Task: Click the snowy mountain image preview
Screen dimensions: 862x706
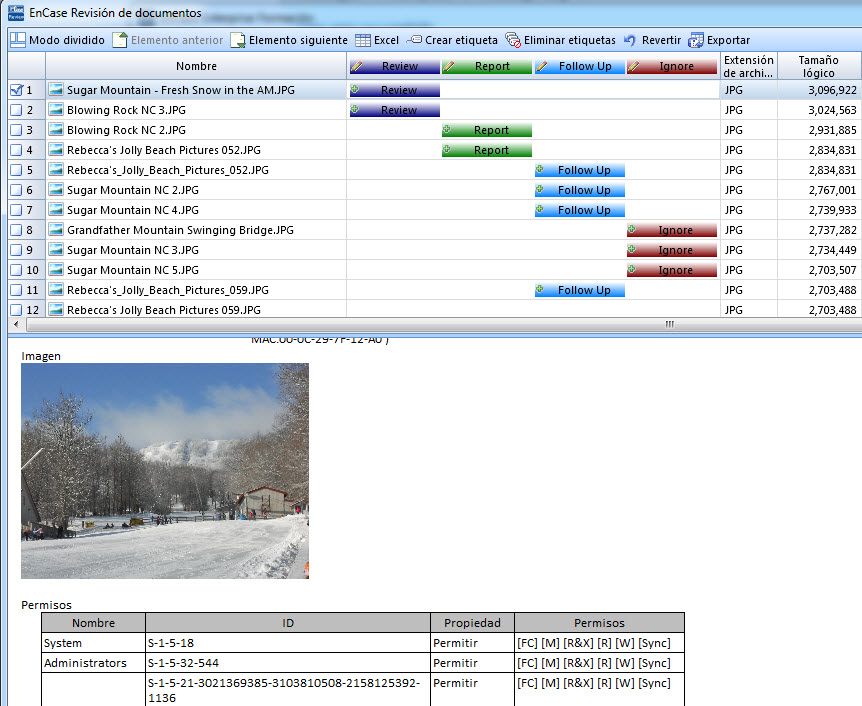Action: (x=165, y=471)
